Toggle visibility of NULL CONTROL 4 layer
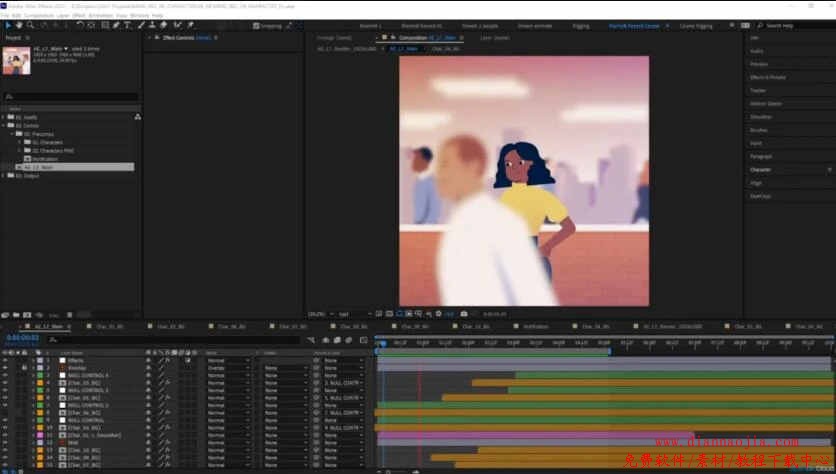 point(5,375)
